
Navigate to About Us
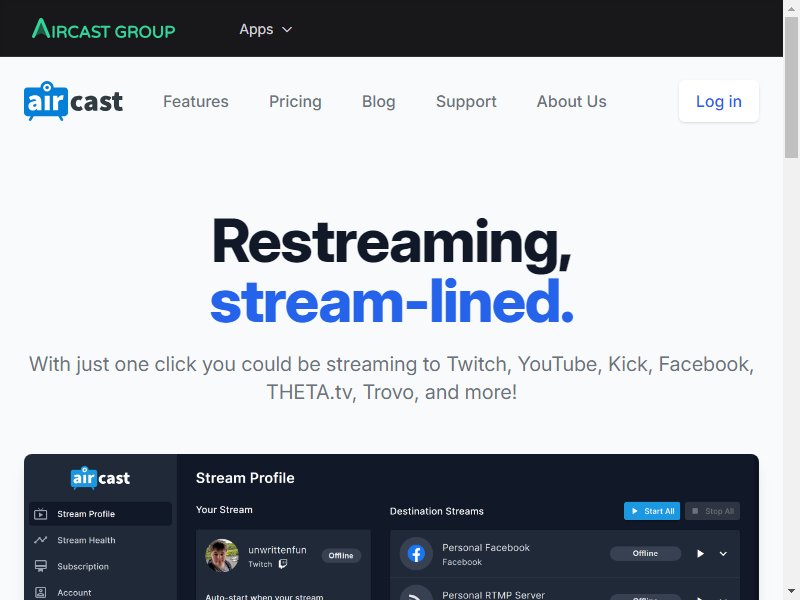pyautogui.click(x=571, y=102)
